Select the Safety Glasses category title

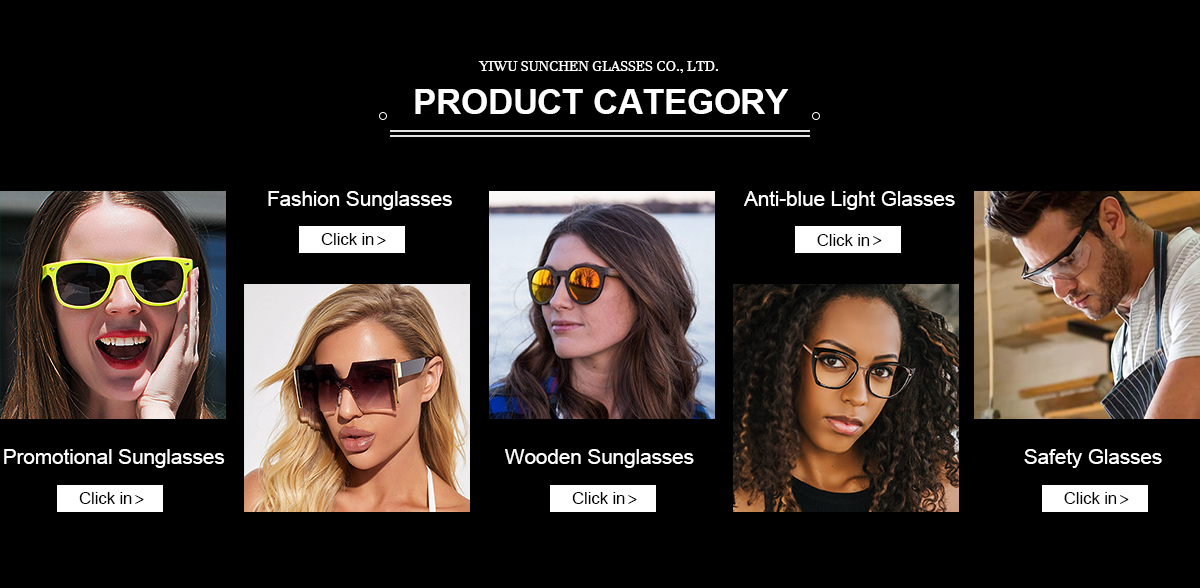(x=1093, y=457)
